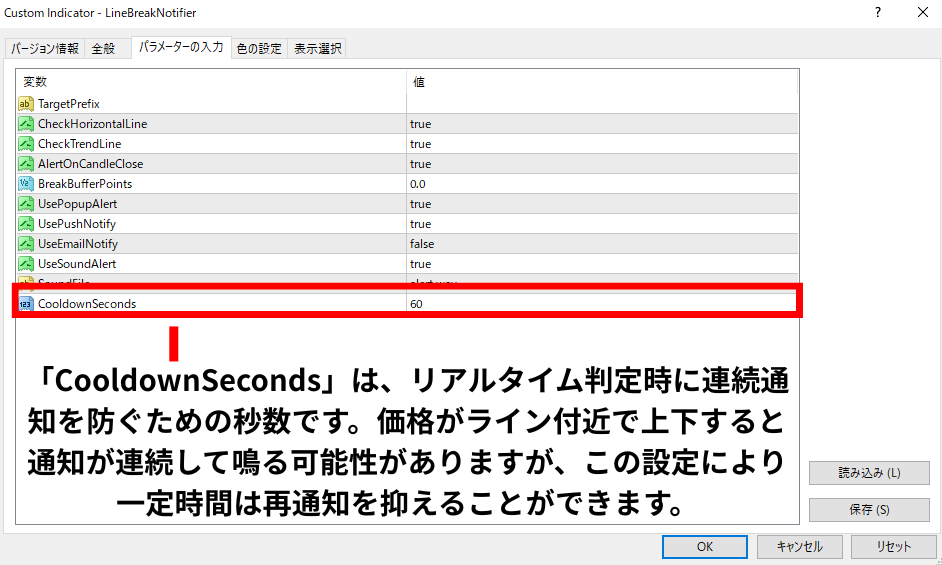The width and height of the screenshot is (942, 565).
Task: Click the BreakBufferPoints double type icon
Action: pyautogui.click(x=26, y=184)
